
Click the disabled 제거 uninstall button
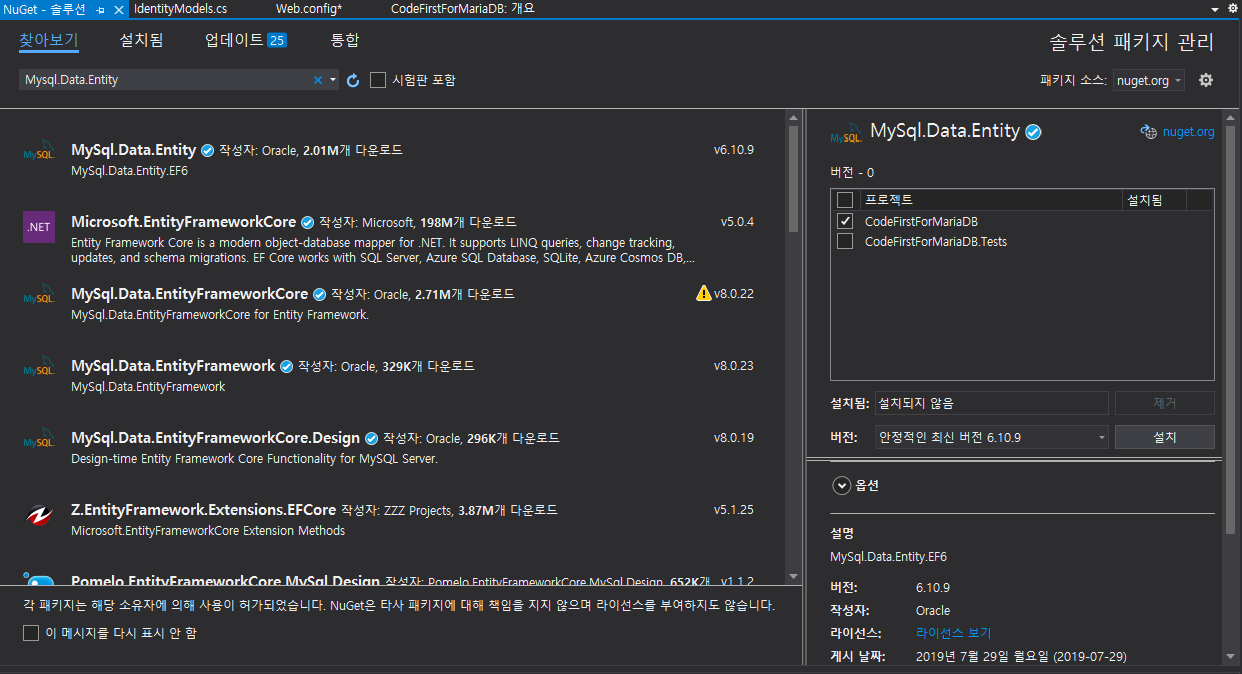[1165, 403]
